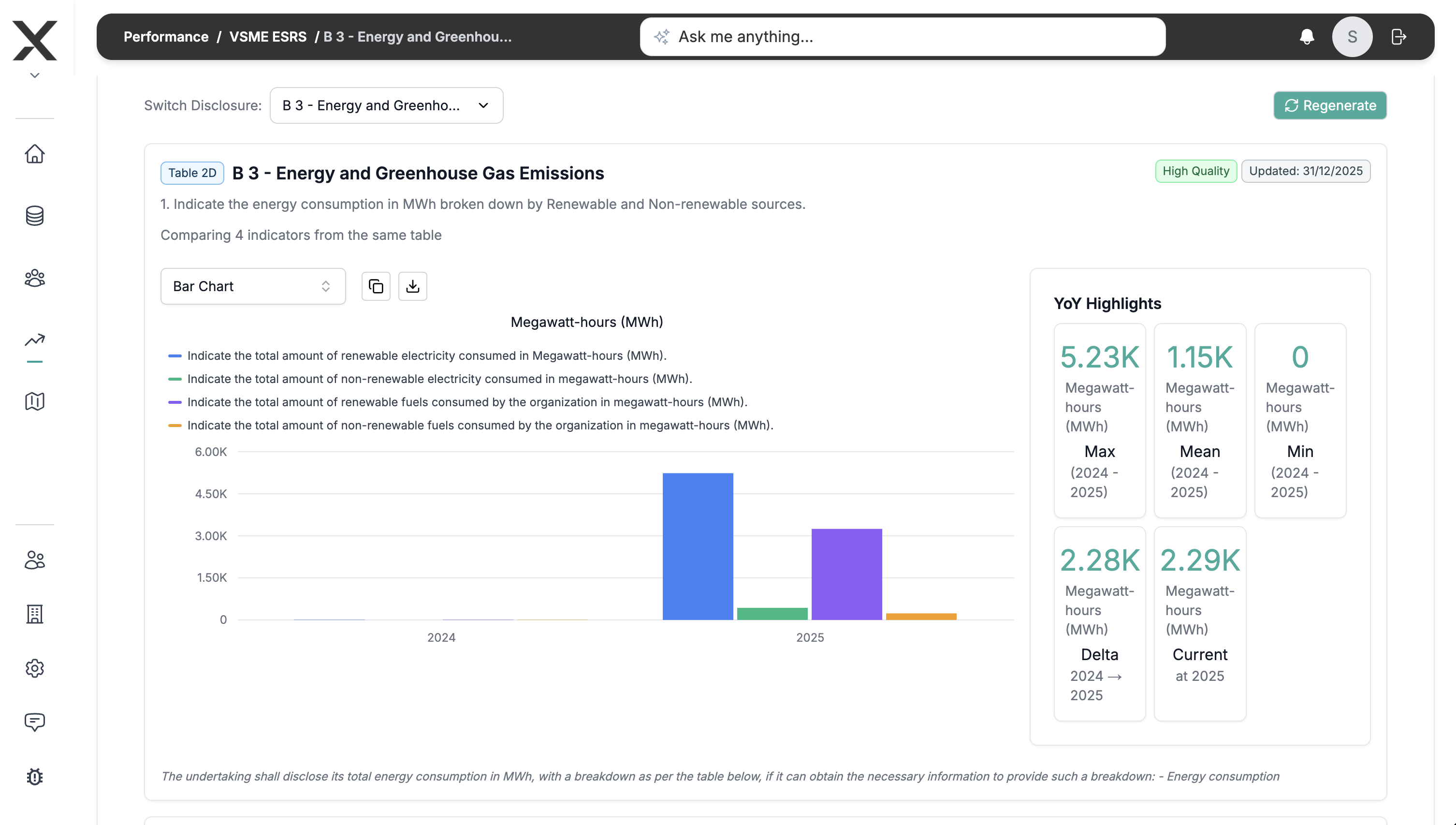This screenshot has width=1456, height=825.
Task: Open the Bar Chart type selector
Action: pos(253,286)
